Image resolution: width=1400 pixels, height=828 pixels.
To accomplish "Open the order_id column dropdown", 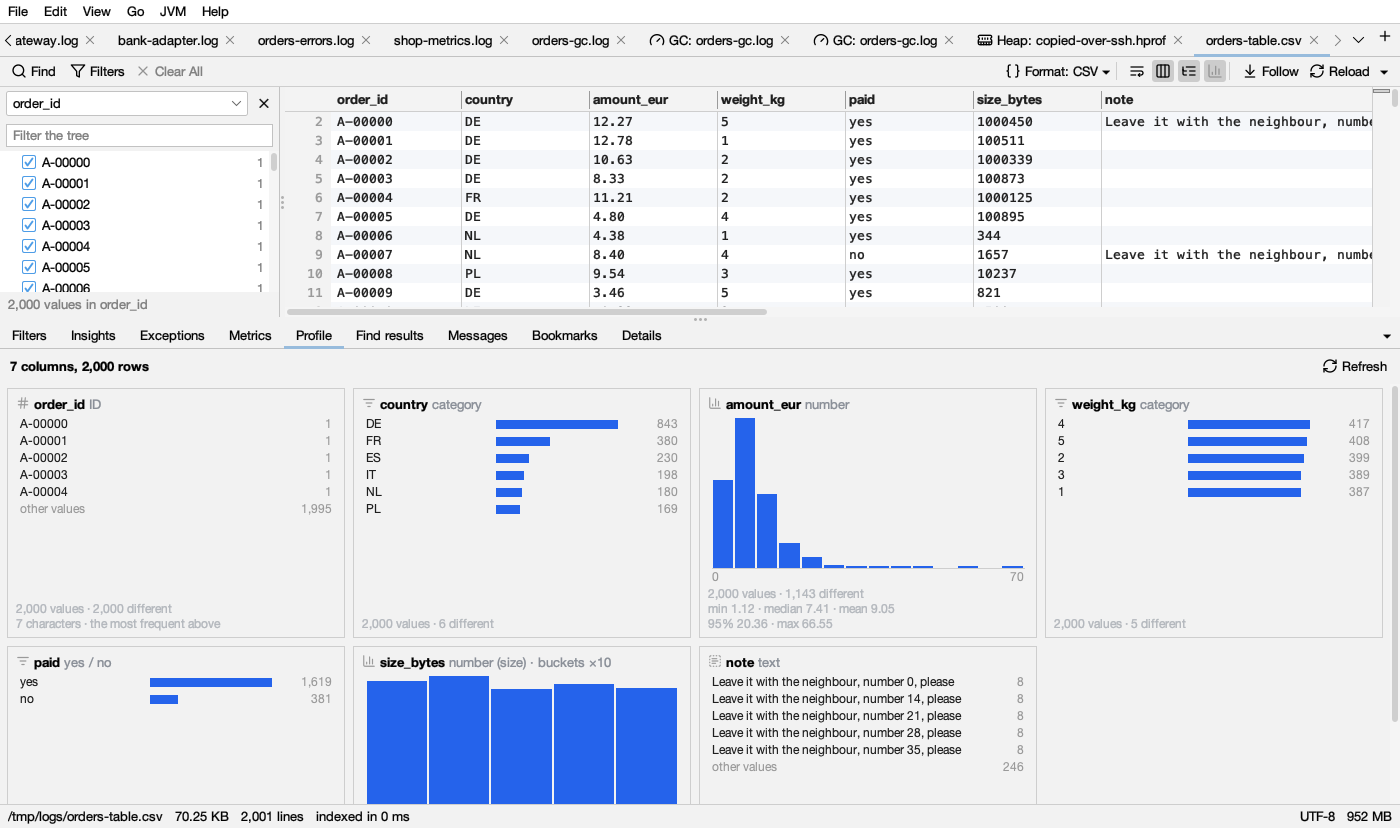I will pos(127,103).
